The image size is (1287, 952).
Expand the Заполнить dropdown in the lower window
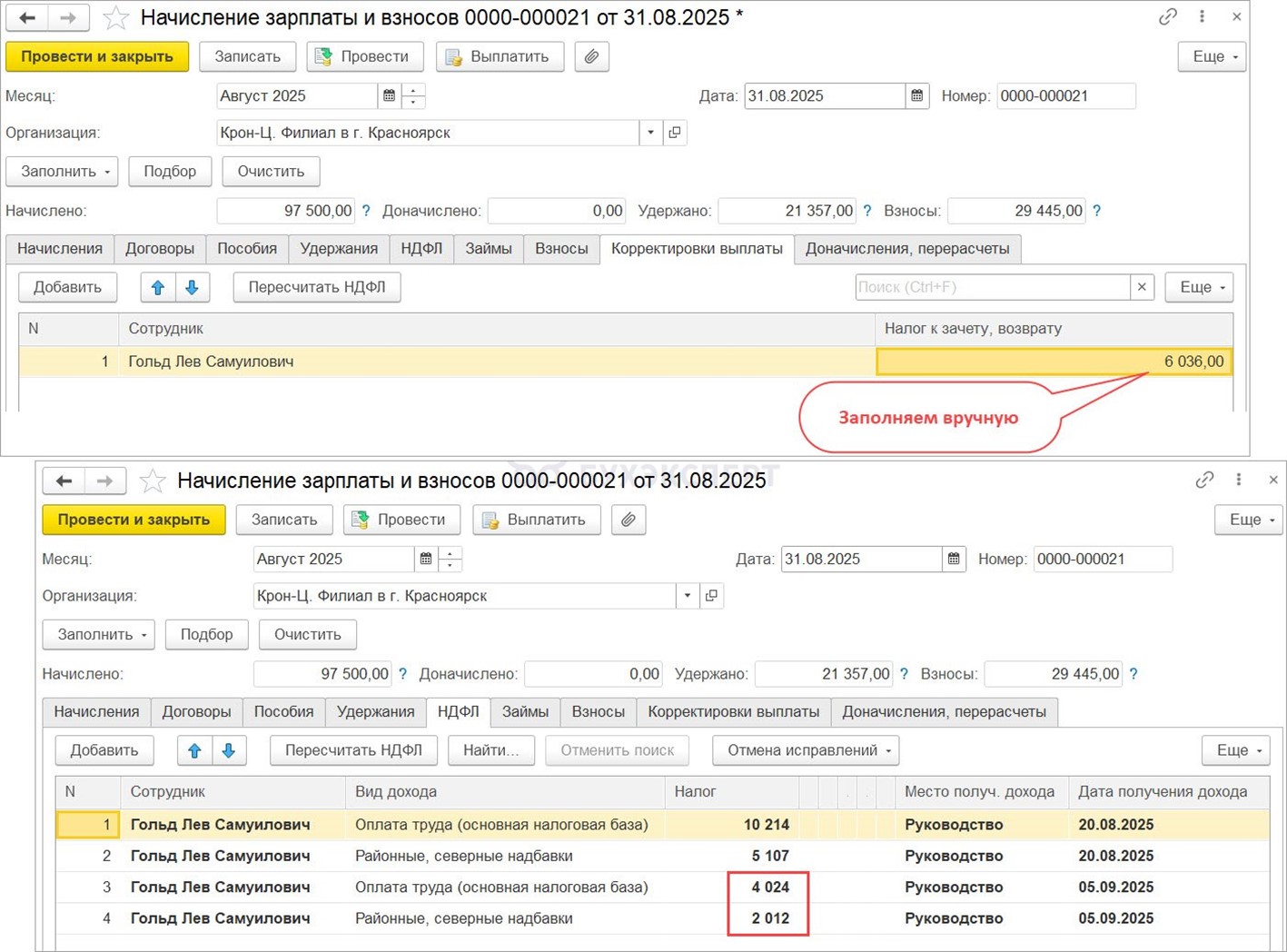click(98, 634)
